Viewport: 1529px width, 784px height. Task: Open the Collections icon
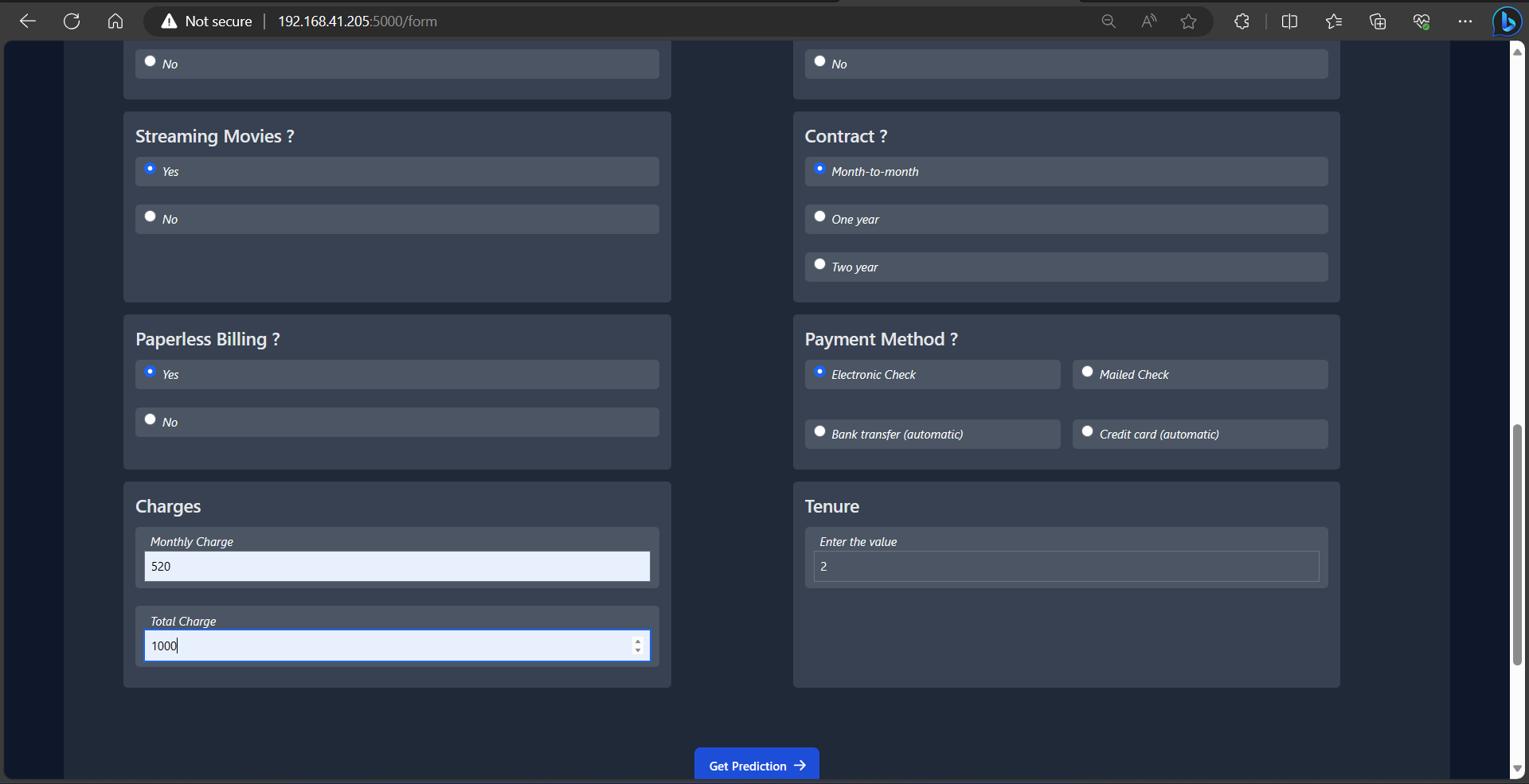coord(1378,21)
